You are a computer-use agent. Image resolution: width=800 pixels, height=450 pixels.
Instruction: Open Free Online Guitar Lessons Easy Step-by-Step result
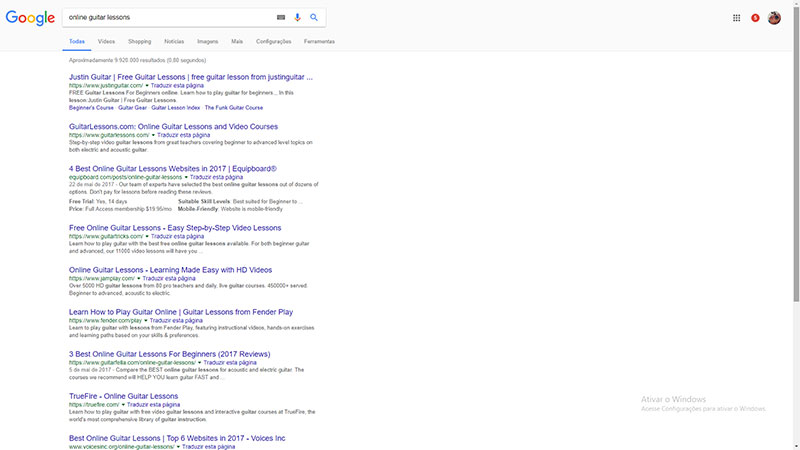[x=175, y=228]
